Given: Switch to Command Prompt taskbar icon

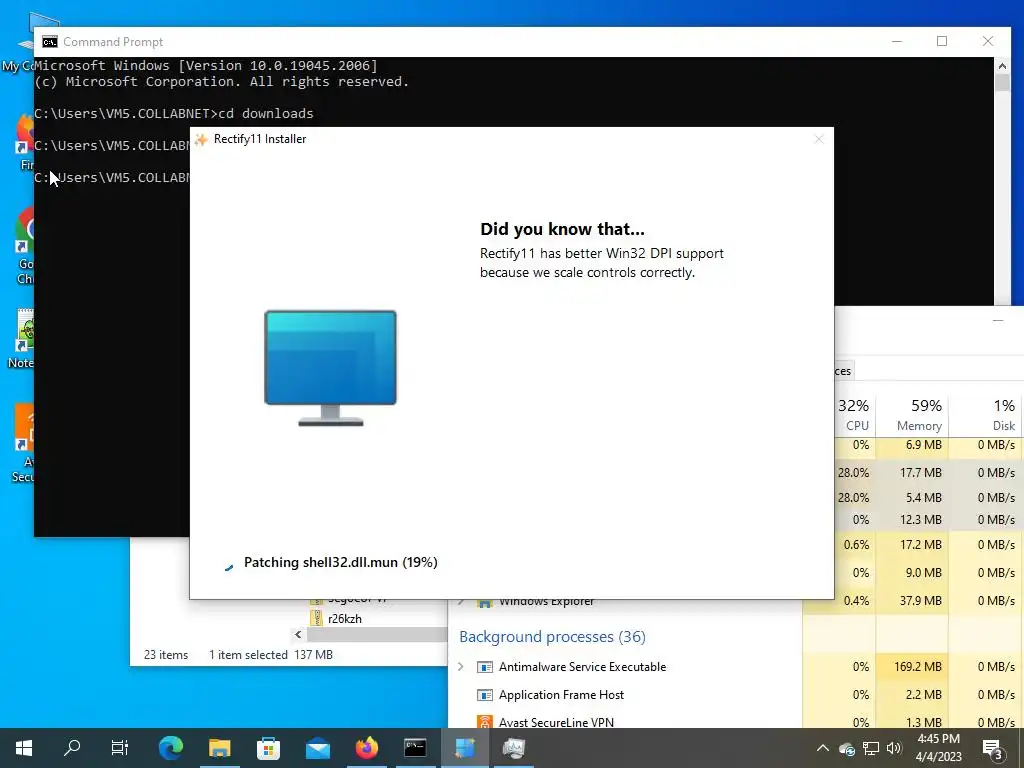Looking at the screenshot, I should 415,748.
